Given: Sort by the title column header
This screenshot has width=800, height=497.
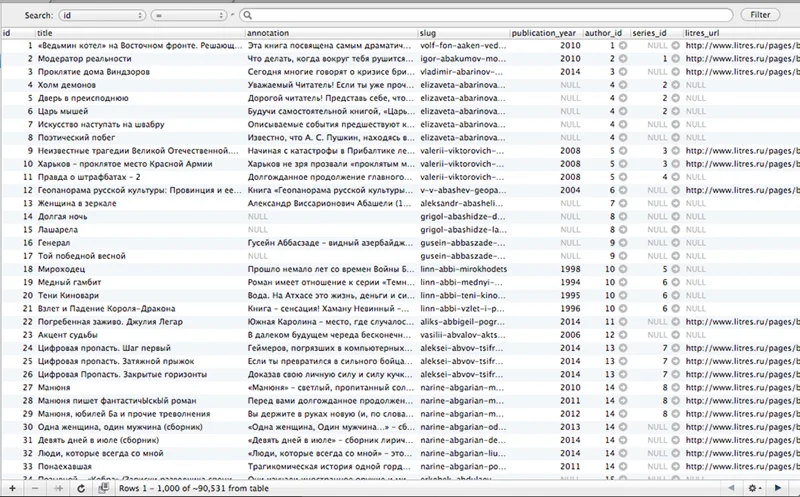Looking at the screenshot, I should (140, 33).
